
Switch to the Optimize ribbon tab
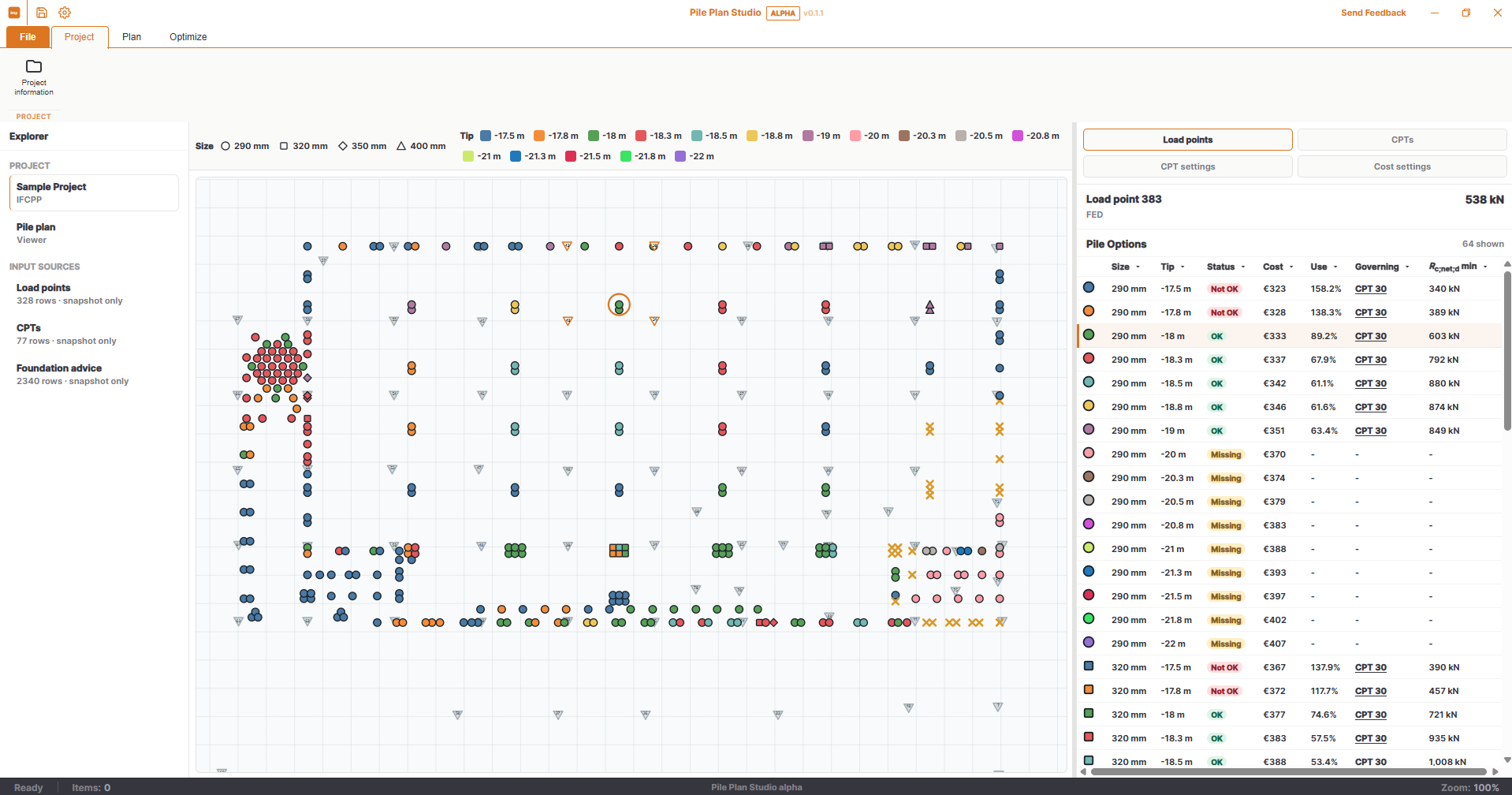188,37
